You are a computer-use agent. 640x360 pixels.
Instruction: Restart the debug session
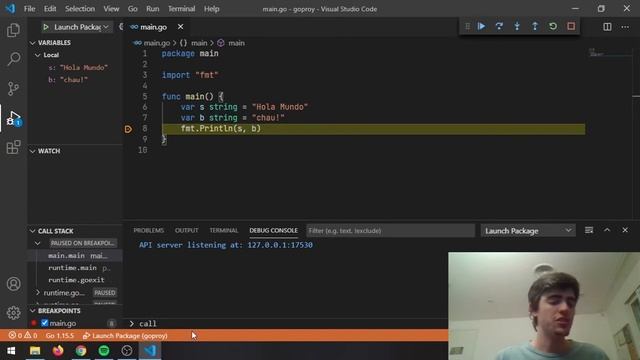pos(553,27)
